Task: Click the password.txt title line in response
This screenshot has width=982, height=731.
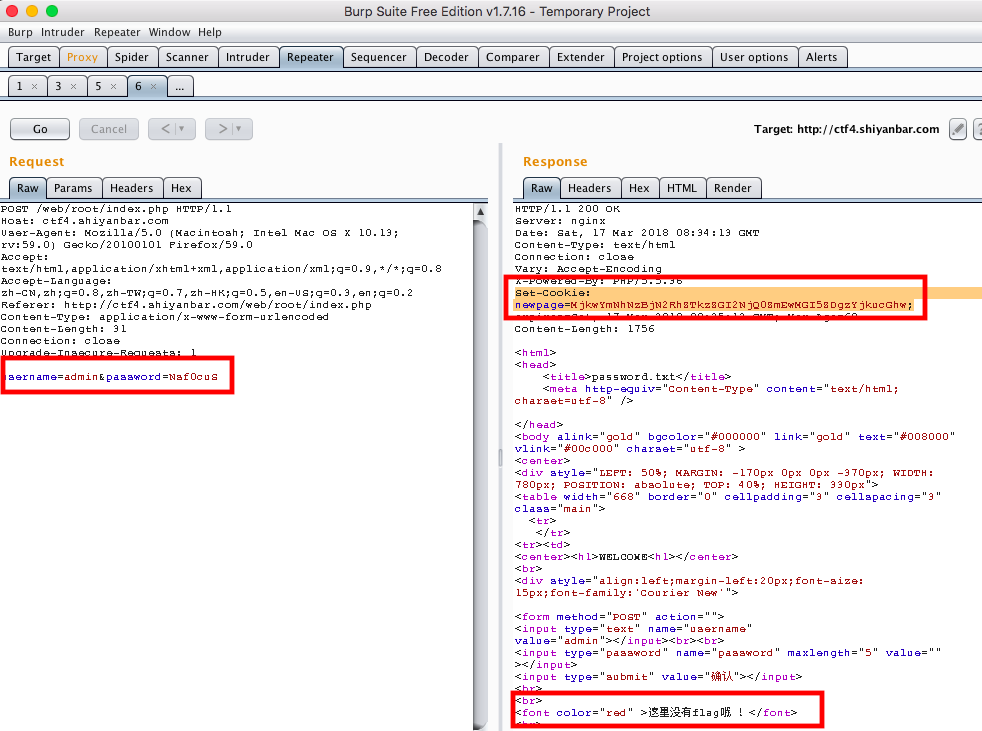Action: tap(636, 376)
